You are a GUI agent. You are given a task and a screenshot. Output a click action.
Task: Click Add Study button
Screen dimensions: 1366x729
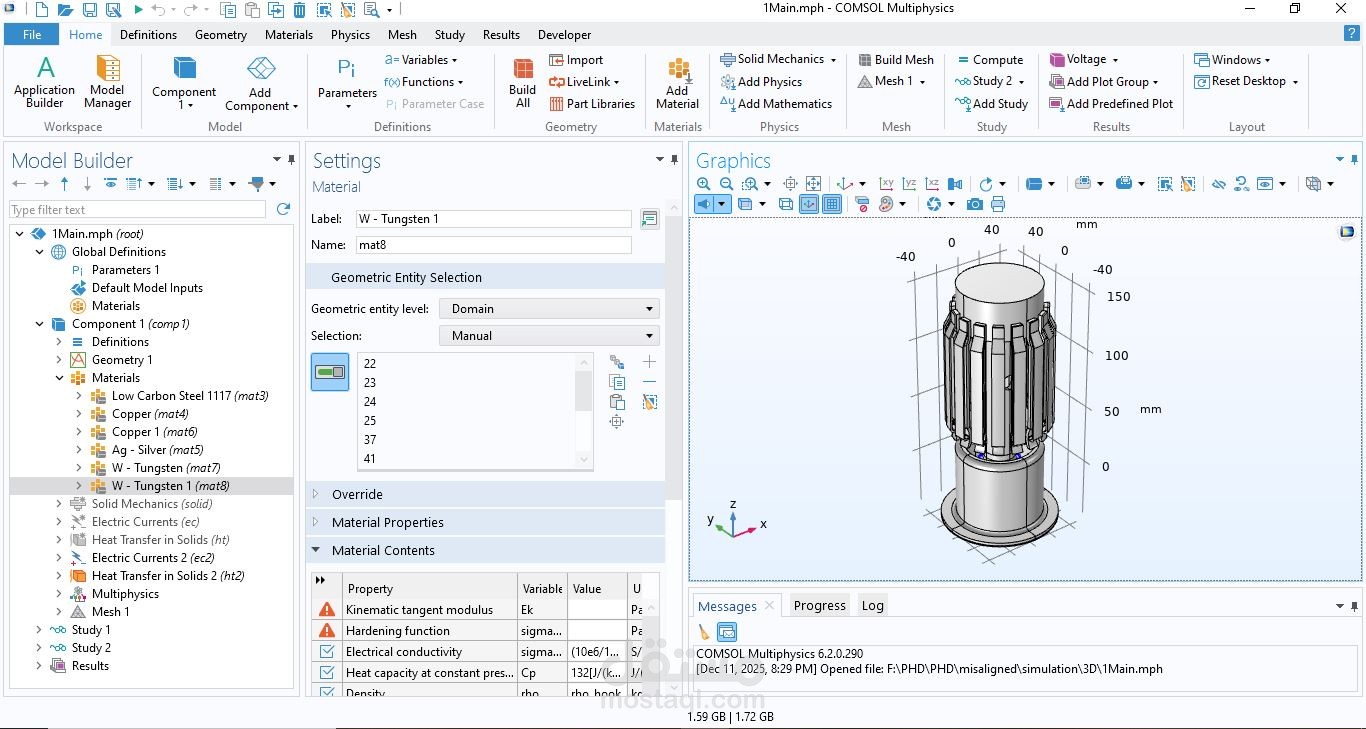[x=991, y=103]
